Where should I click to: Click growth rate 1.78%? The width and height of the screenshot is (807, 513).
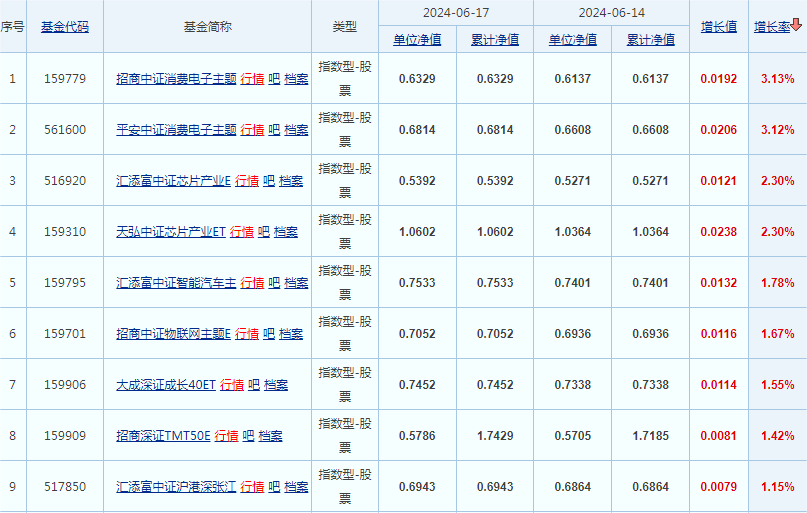[x=778, y=282]
